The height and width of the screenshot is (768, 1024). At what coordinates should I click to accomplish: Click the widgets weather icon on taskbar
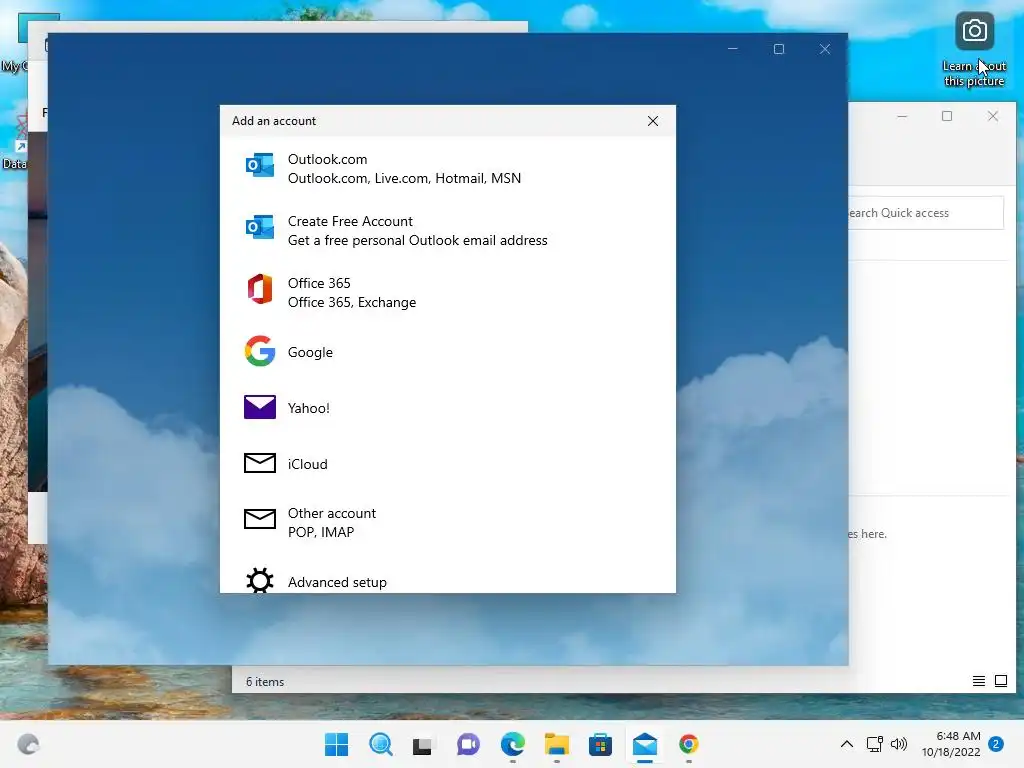(28, 744)
